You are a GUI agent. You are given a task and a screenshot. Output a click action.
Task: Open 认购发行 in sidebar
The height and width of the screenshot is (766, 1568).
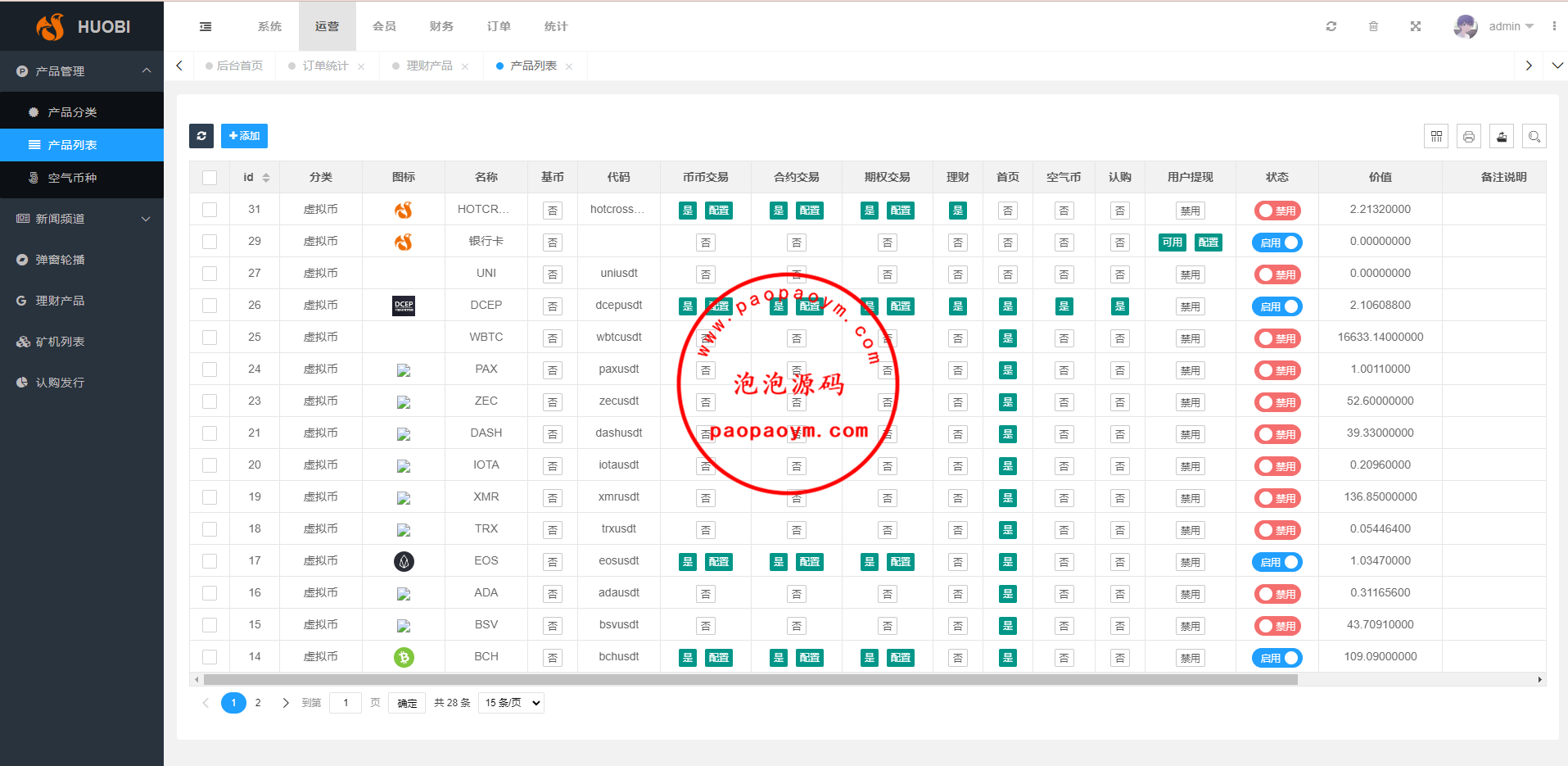pyautogui.click(x=82, y=383)
